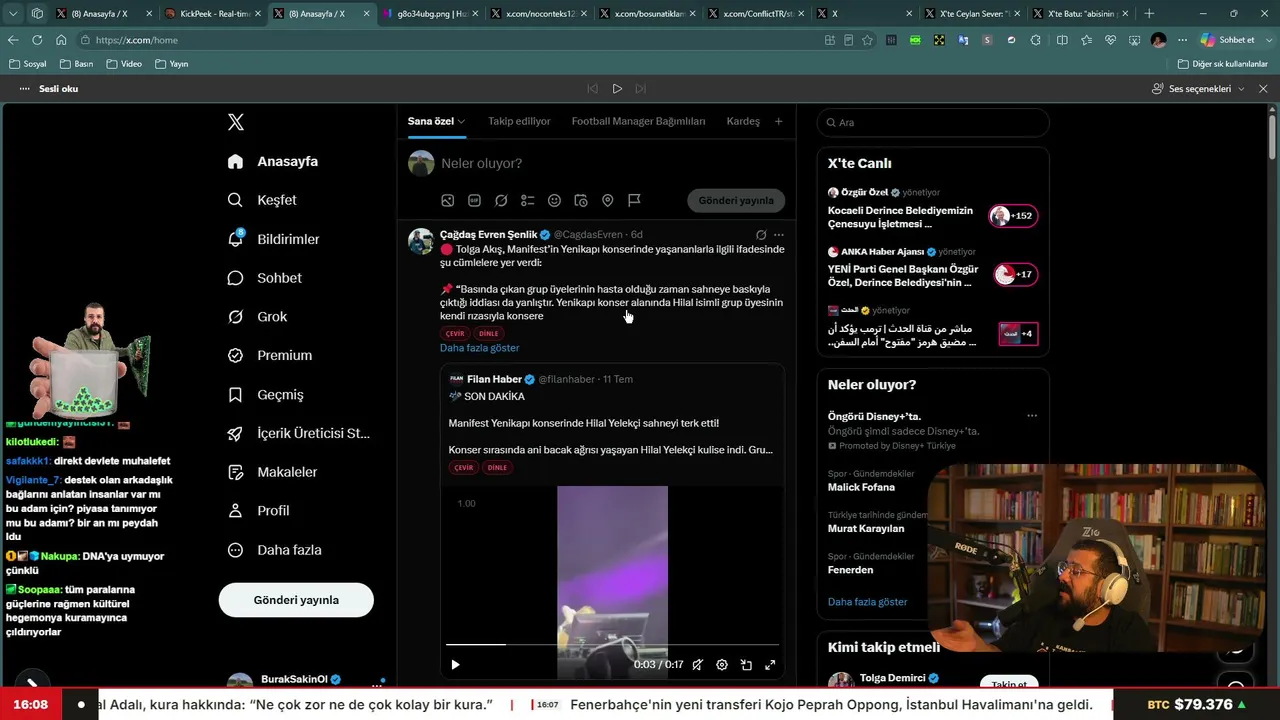The height and width of the screenshot is (720, 1280).
Task: Show more trends in Neler oluyor
Action: coord(868,602)
